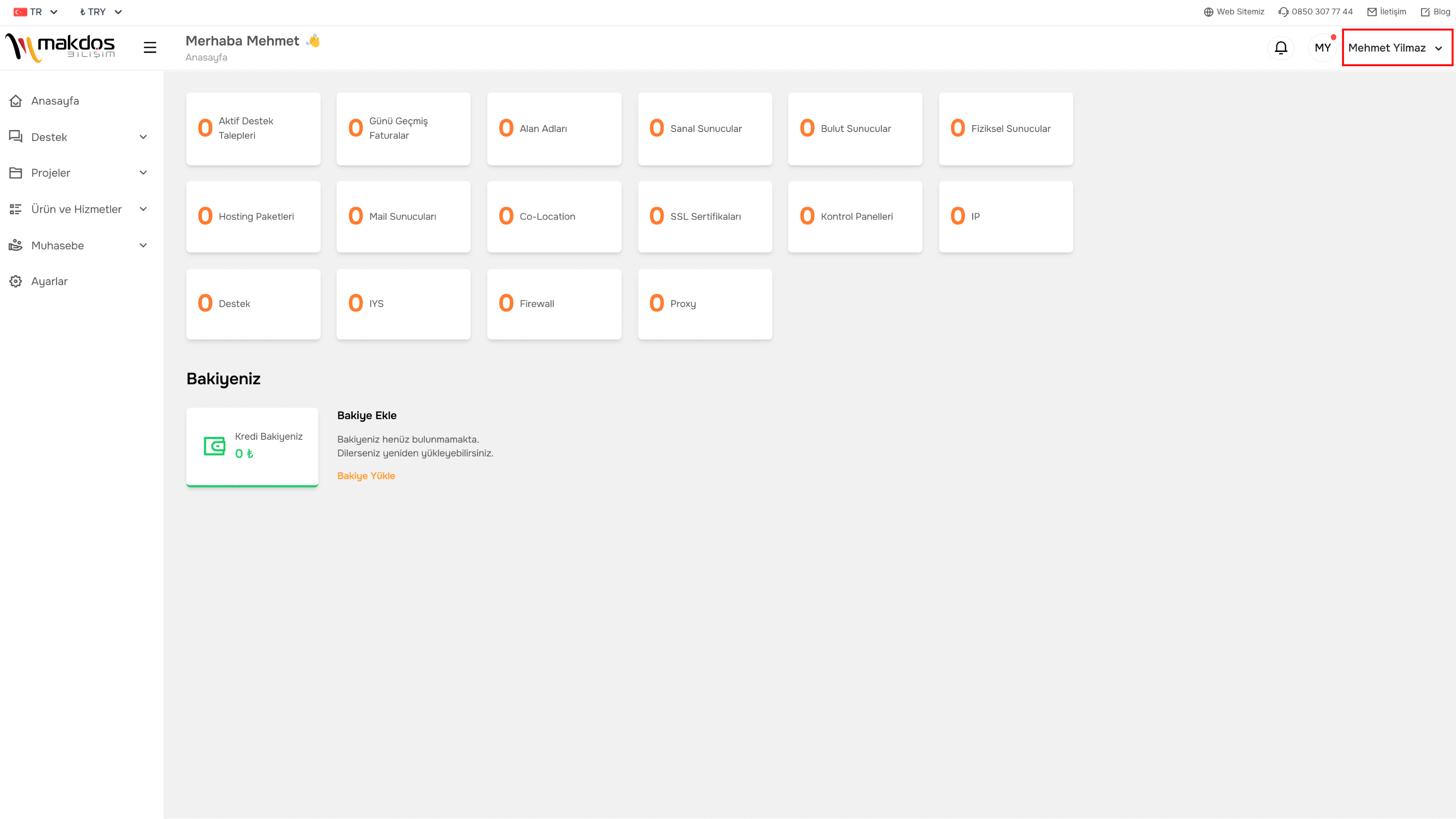Screen dimensions: 1456x819
Task: Click the support phone number headset icon
Action: click(1283, 12)
